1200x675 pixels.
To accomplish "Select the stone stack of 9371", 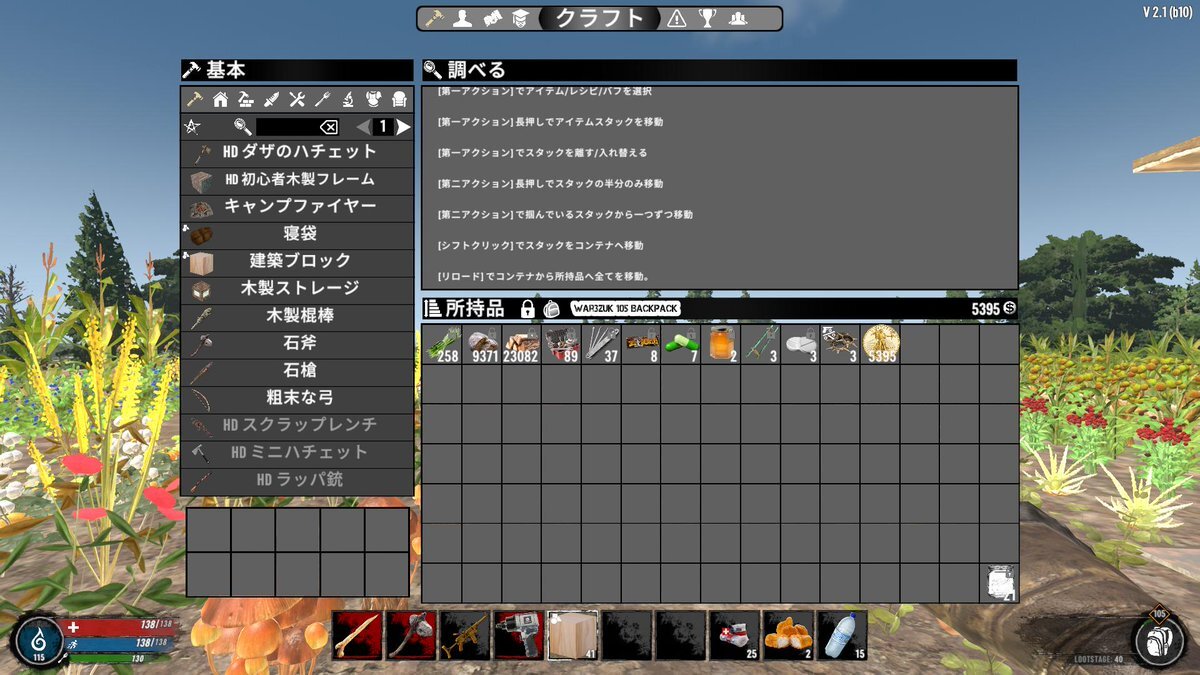I will [x=482, y=344].
